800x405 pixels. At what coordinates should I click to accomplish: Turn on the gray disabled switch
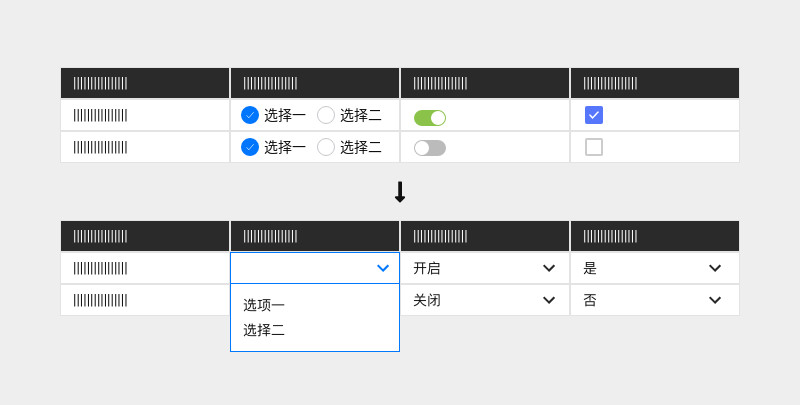(x=430, y=148)
